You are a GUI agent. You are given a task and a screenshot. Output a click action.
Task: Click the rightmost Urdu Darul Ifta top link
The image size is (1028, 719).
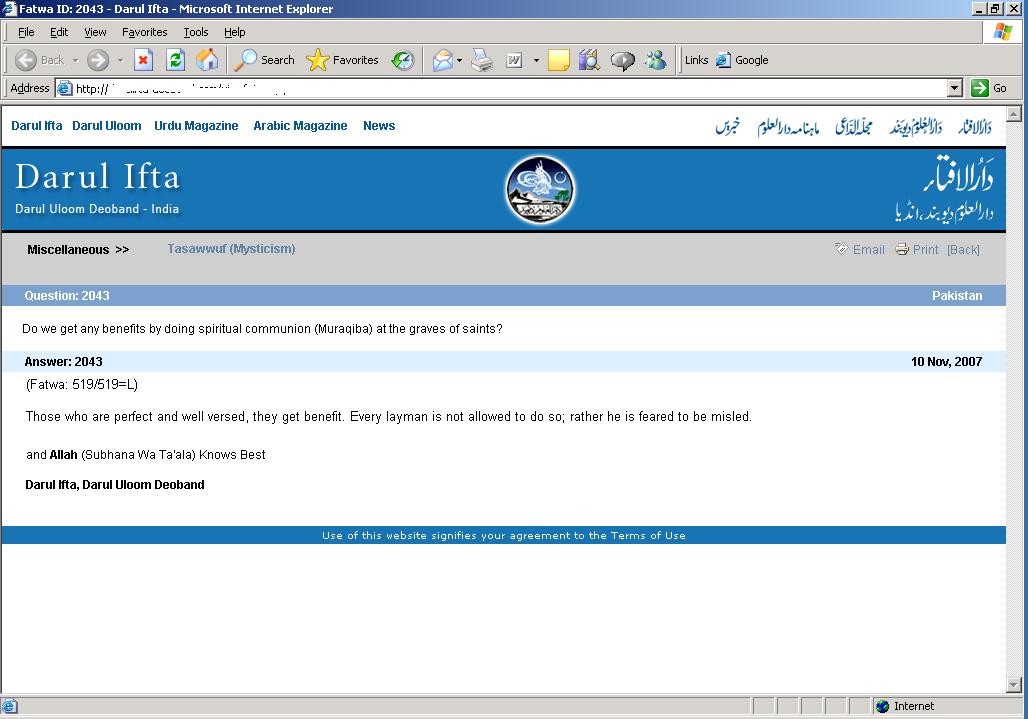(975, 126)
